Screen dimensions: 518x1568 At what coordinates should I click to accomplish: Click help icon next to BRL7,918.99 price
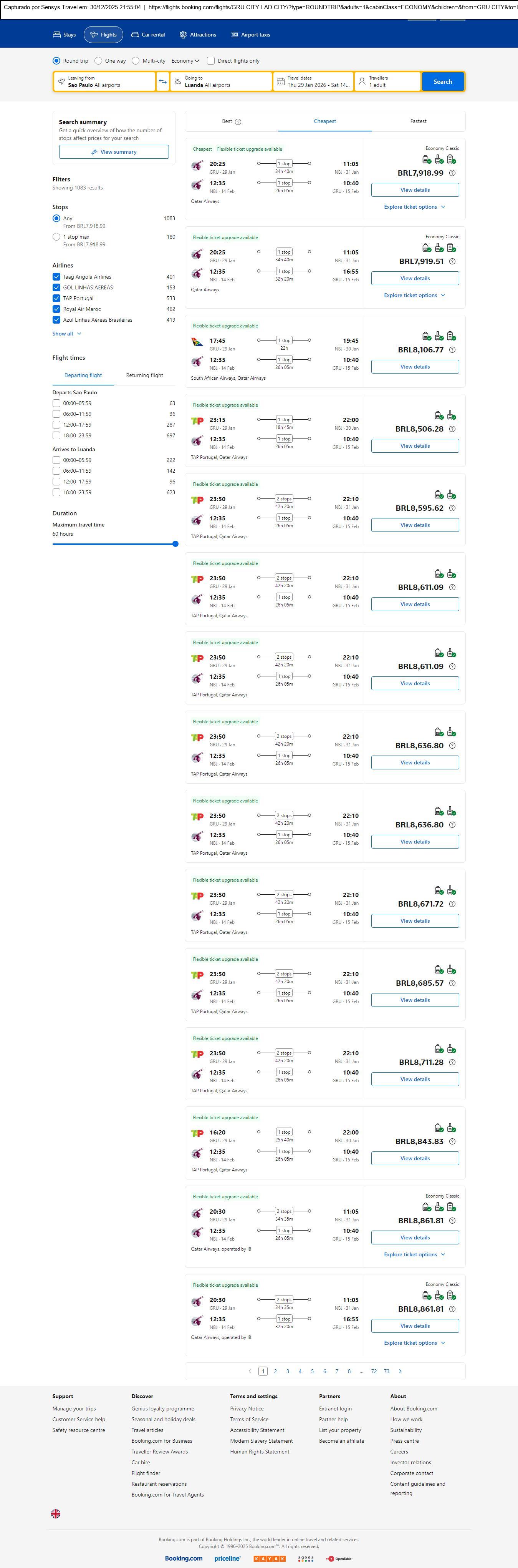[x=452, y=173]
